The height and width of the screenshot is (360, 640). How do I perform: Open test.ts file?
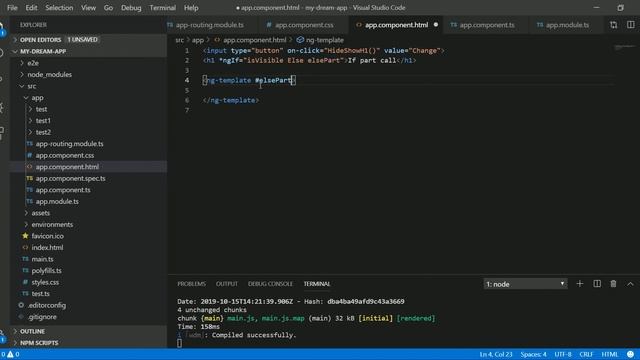[88, 293]
